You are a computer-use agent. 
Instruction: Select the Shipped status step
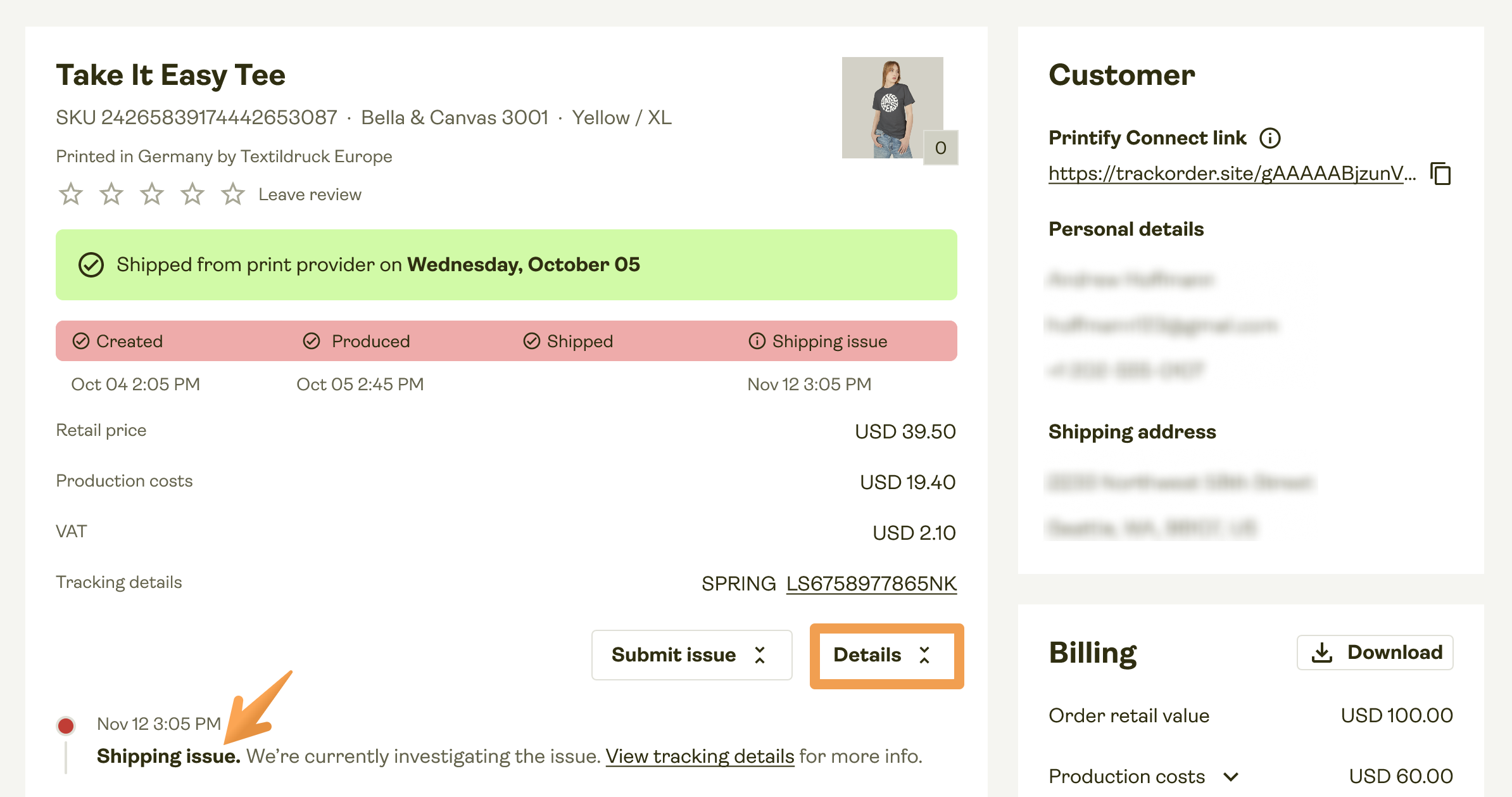(568, 341)
